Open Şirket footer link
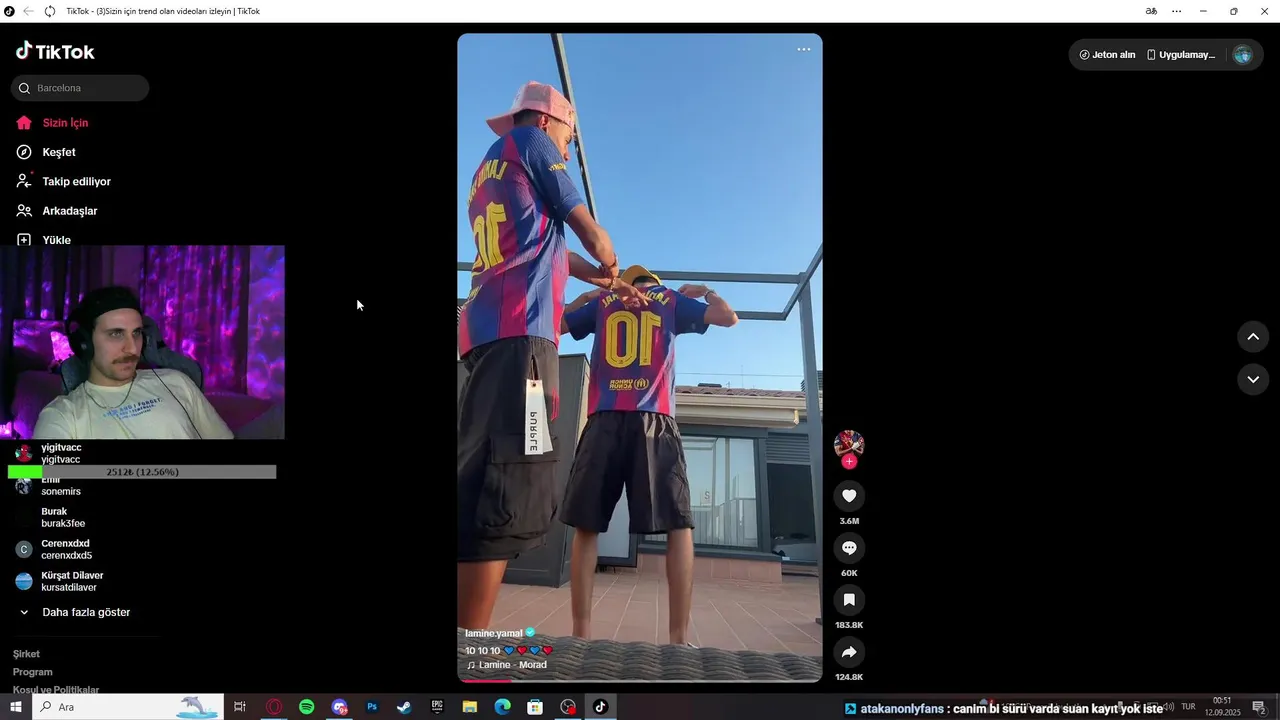This screenshot has width=1280, height=720. [x=26, y=654]
